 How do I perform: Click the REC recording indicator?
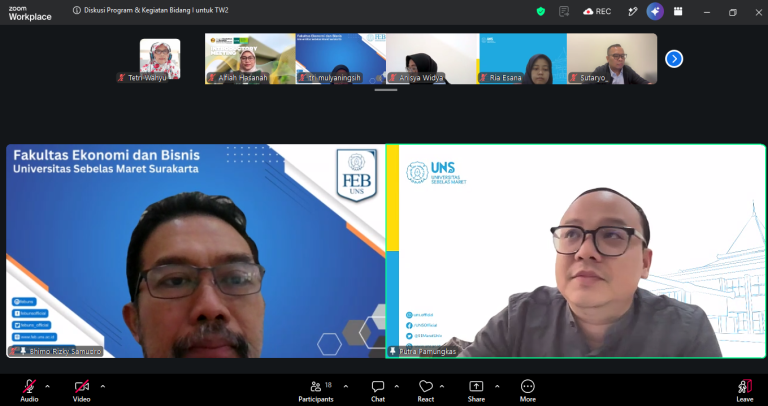[x=597, y=11]
